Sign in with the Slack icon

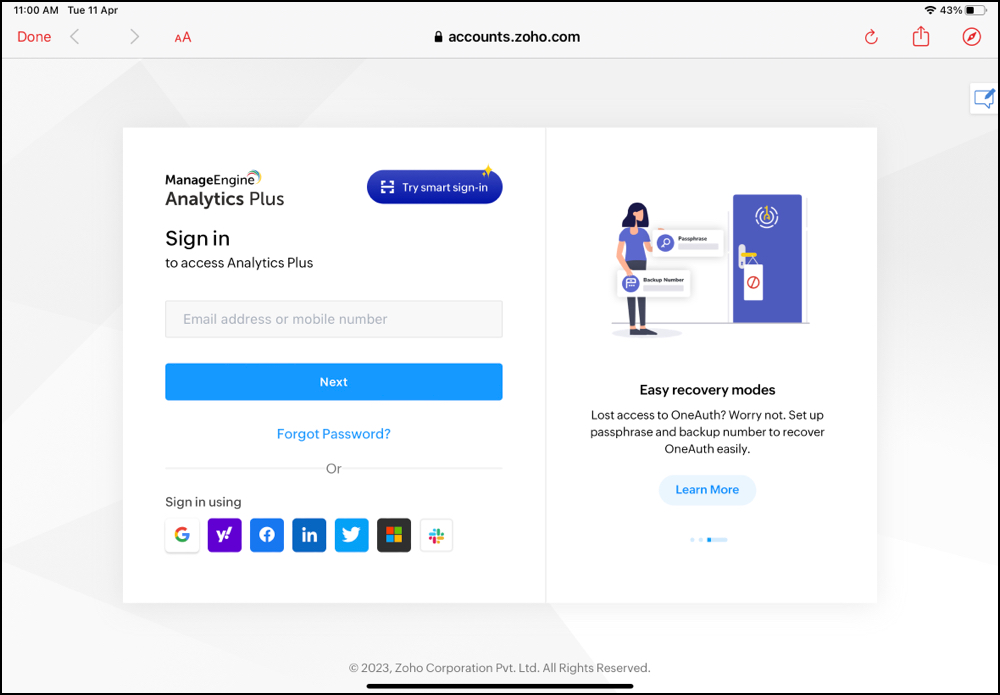click(x=436, y=535)
